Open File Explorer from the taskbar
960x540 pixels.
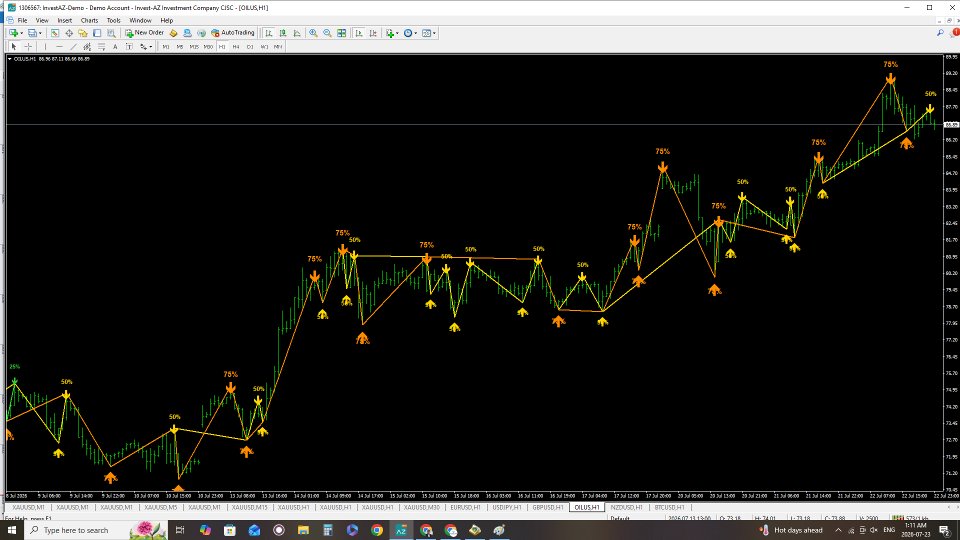click(303, 530)
